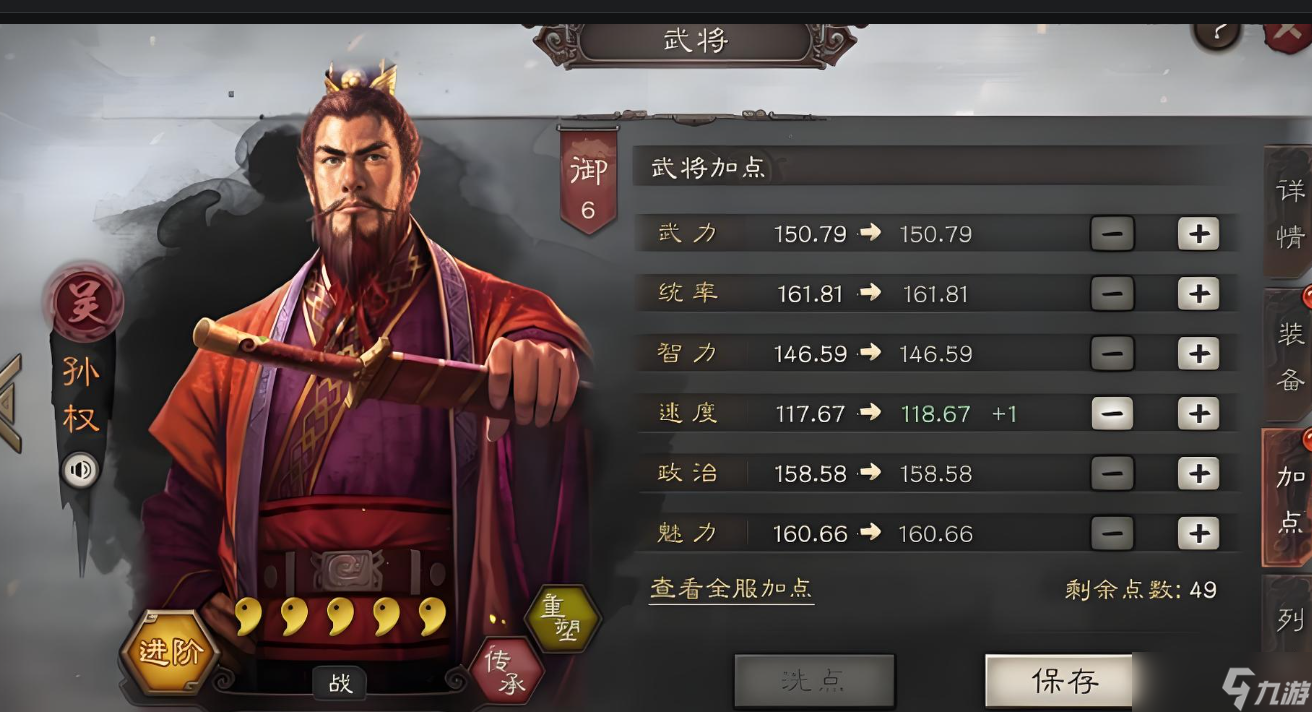Increase 魅力 with the plus button

click(1198, 533)
